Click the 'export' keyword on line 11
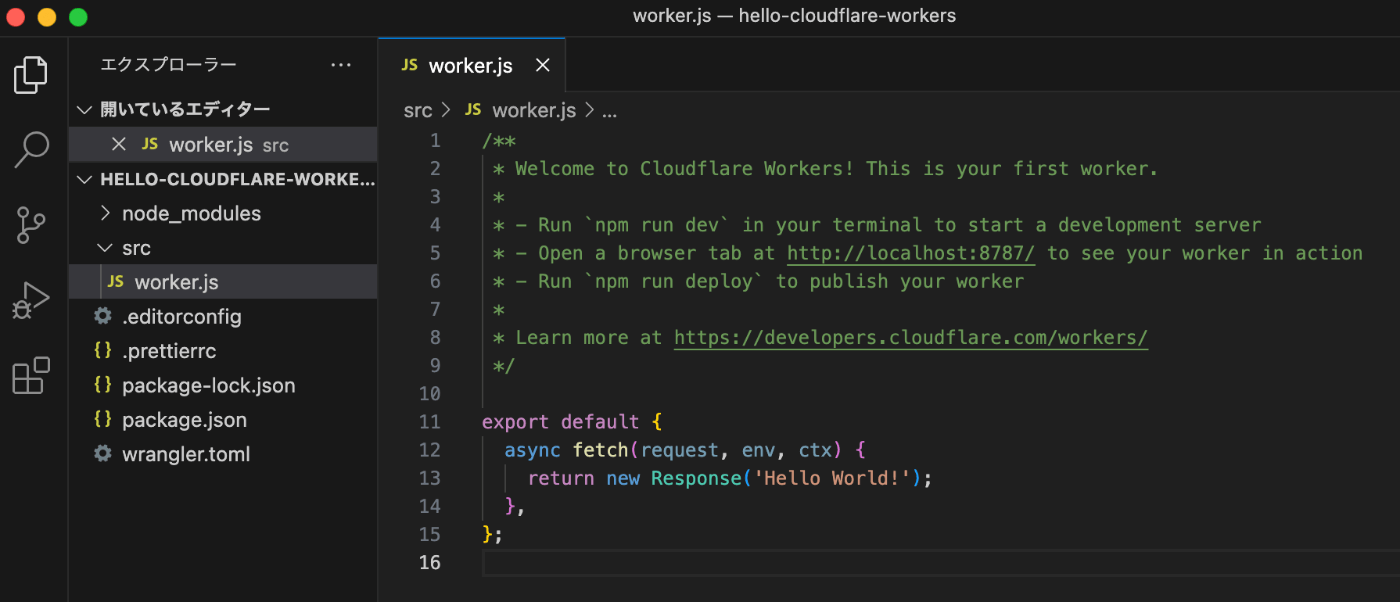Viewport: 1400px width, 602px height. [x=515, y=422]
